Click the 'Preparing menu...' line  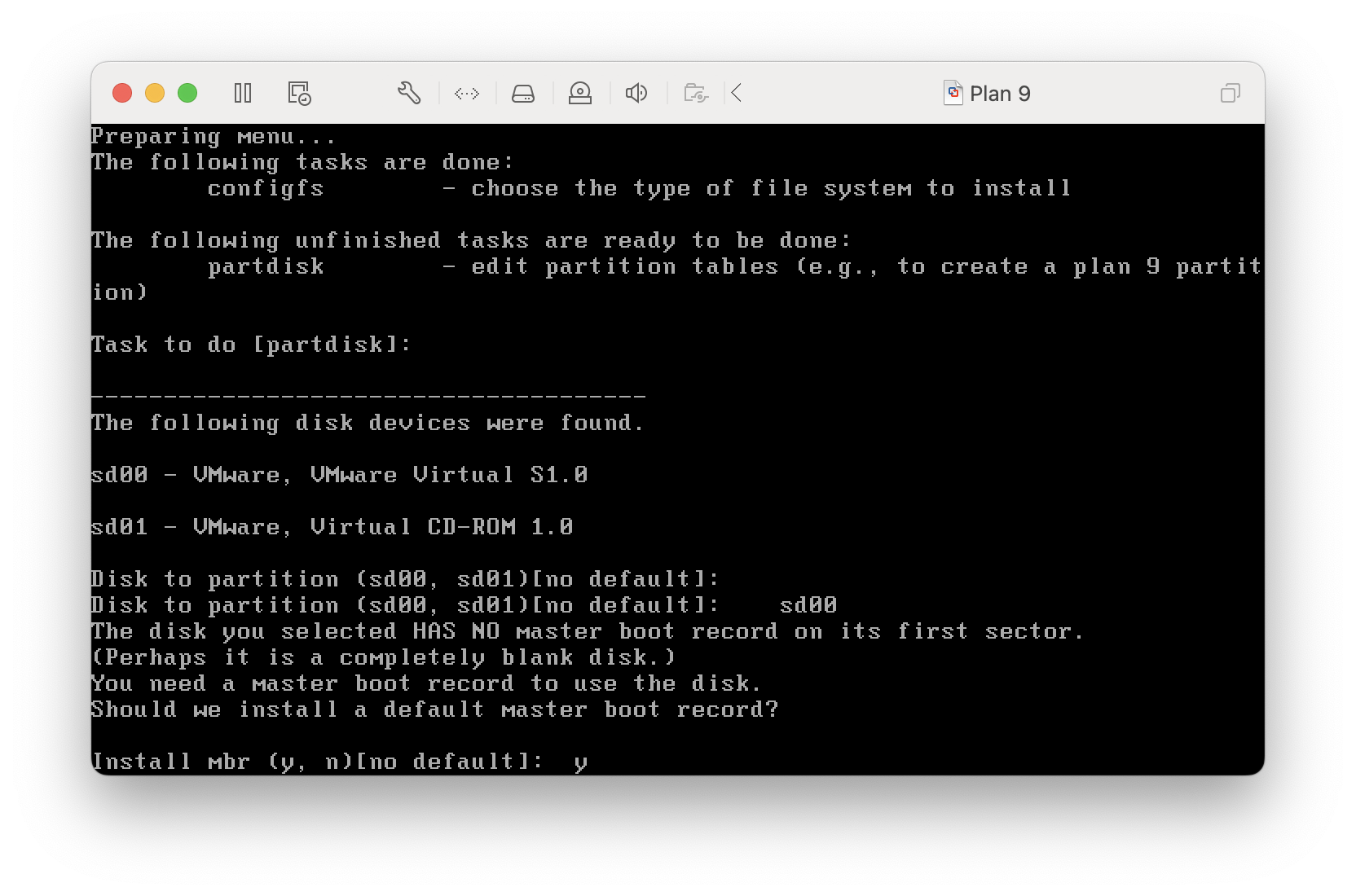pos(214,136)
